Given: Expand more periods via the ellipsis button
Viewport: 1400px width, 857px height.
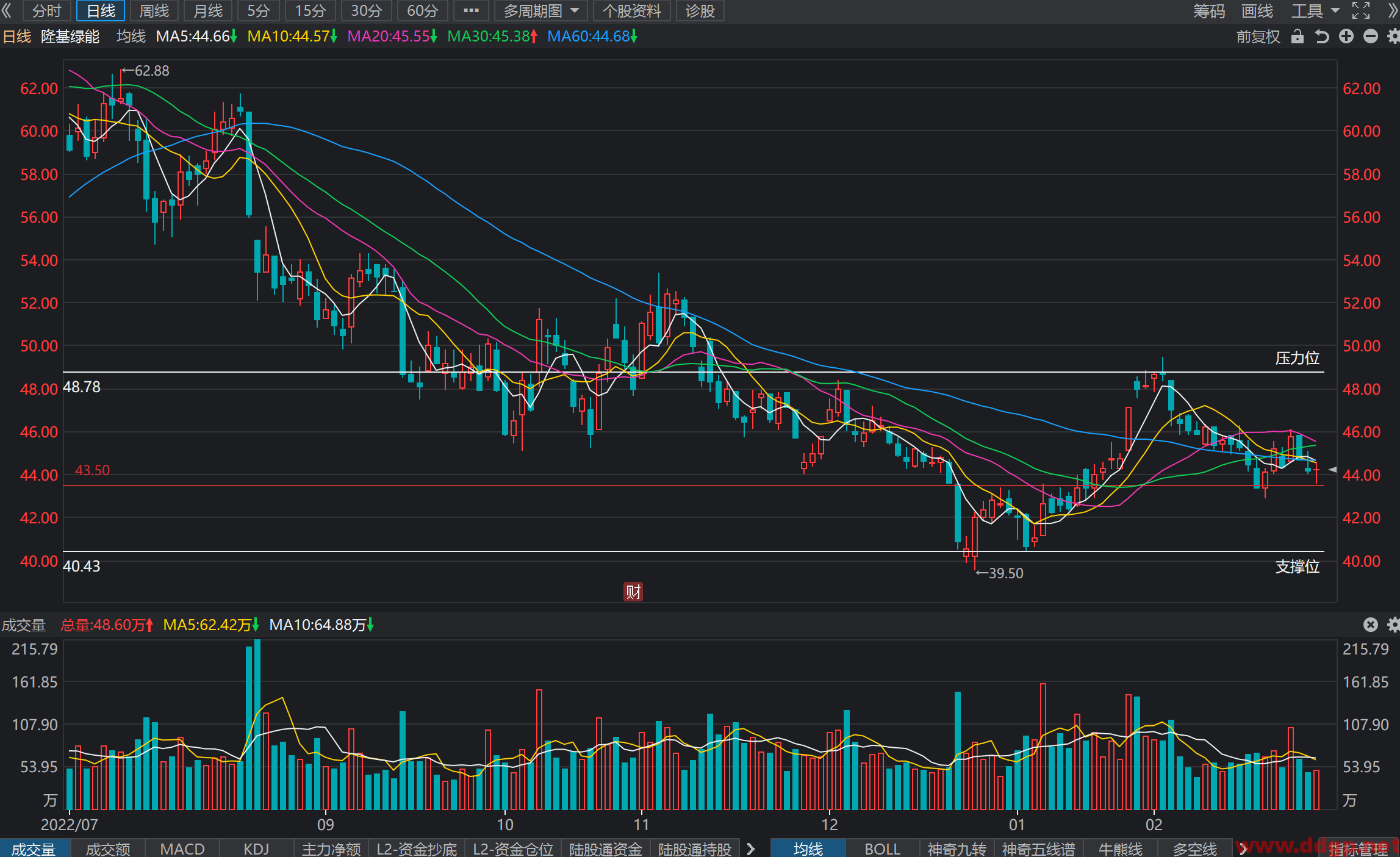Looking at the screenshot, I should point(471,10).
